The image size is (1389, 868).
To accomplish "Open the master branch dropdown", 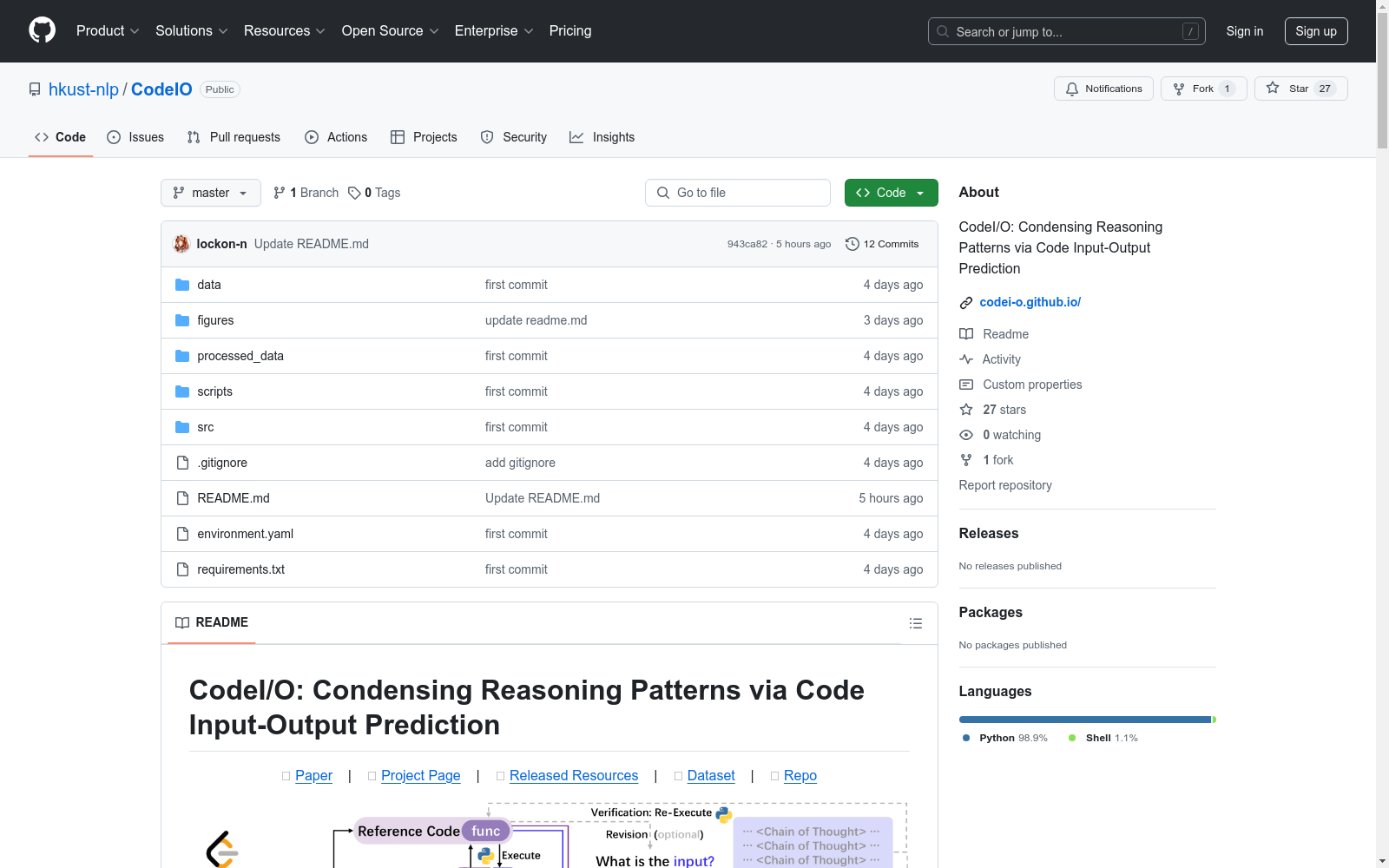I will coord(211,193).
